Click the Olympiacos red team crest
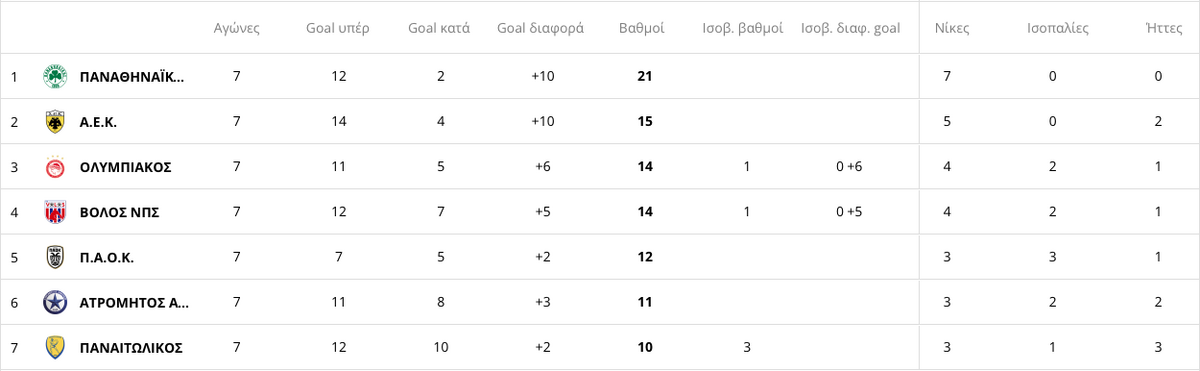Screen dimensions: 1200x371 pos(55,167)
